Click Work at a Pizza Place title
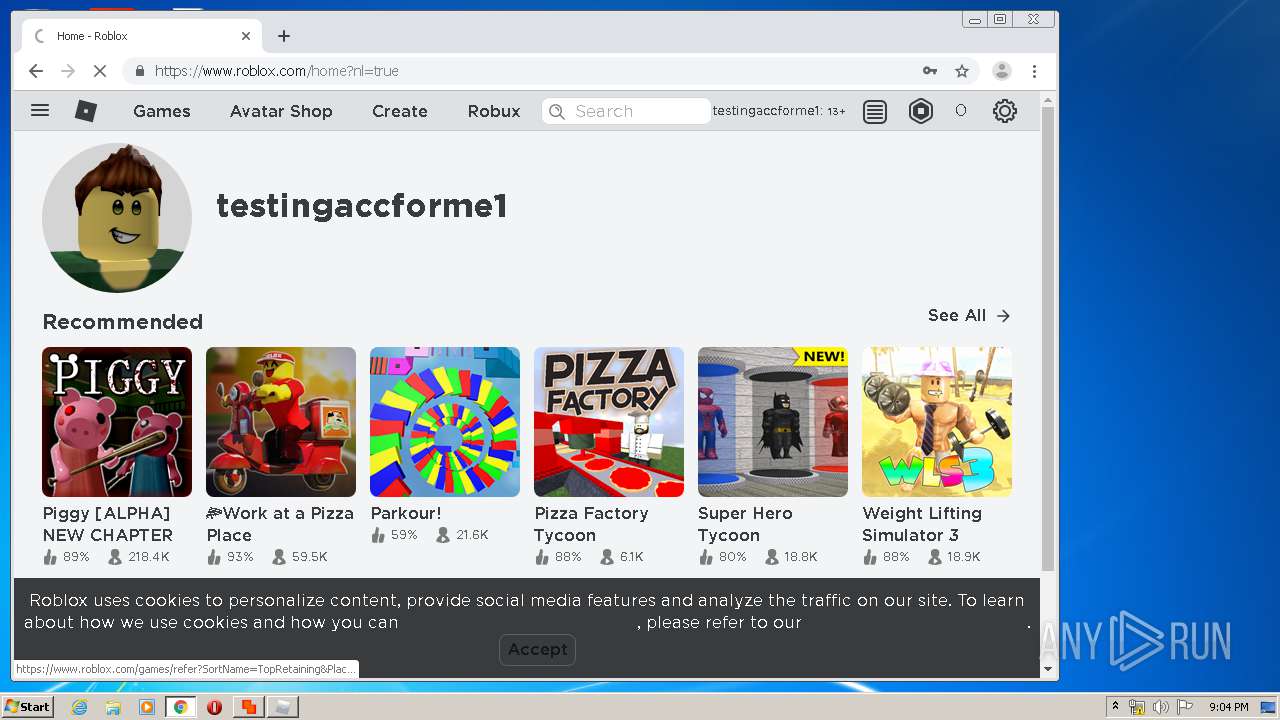 (x=280, y=524)
